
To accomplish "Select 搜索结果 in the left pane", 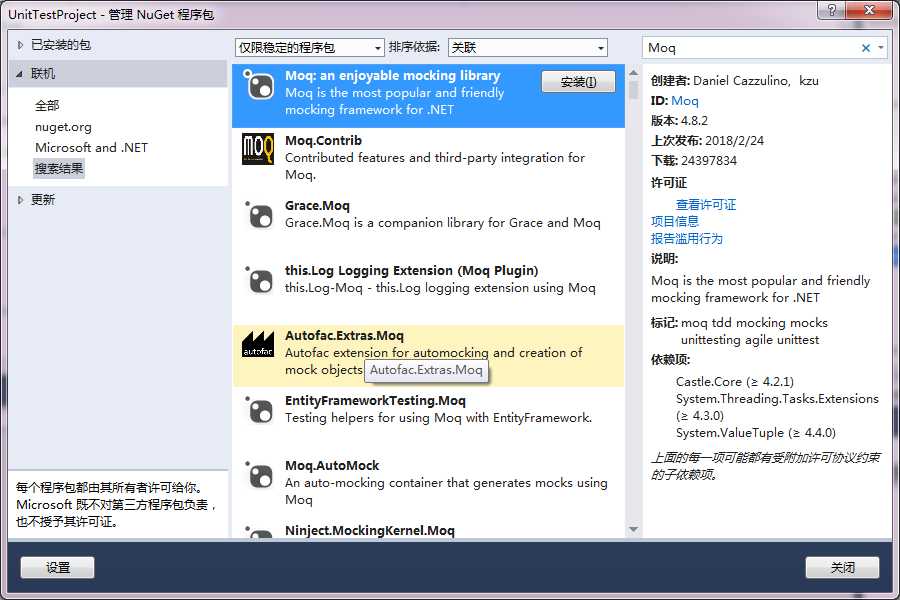I will pos(59,168).
